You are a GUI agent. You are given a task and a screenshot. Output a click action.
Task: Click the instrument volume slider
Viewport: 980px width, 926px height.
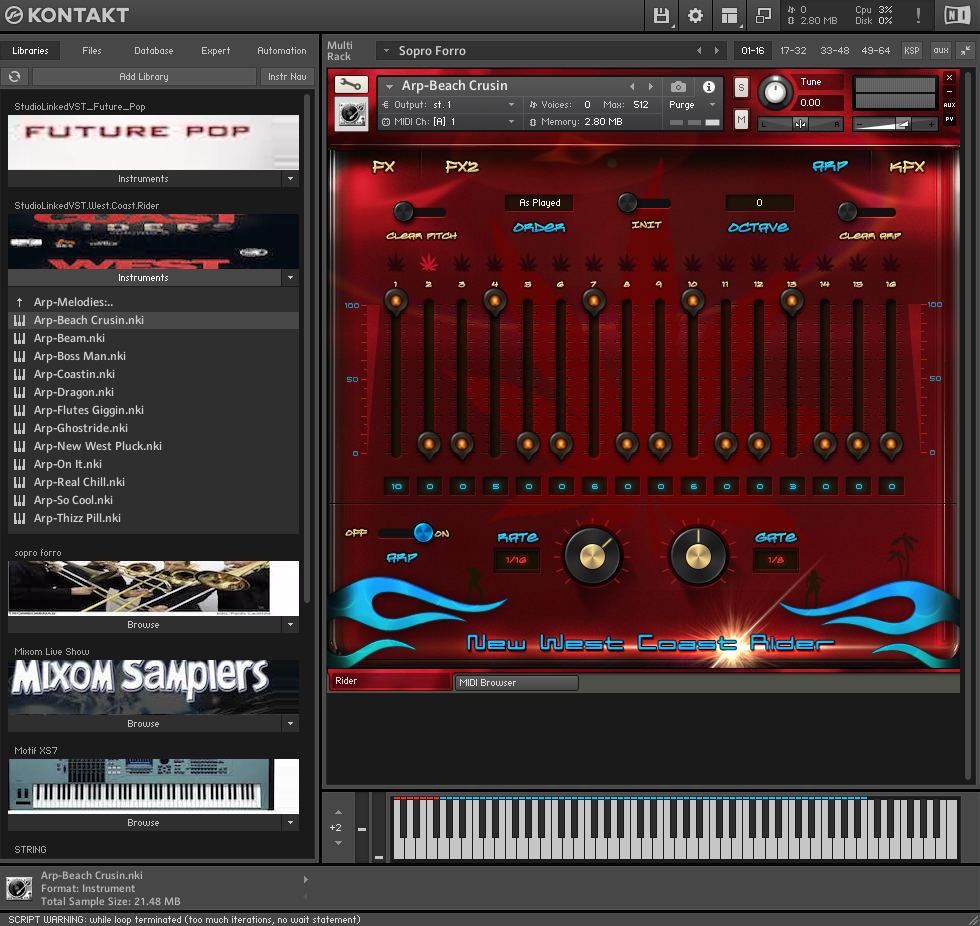[x=894, y=124]
